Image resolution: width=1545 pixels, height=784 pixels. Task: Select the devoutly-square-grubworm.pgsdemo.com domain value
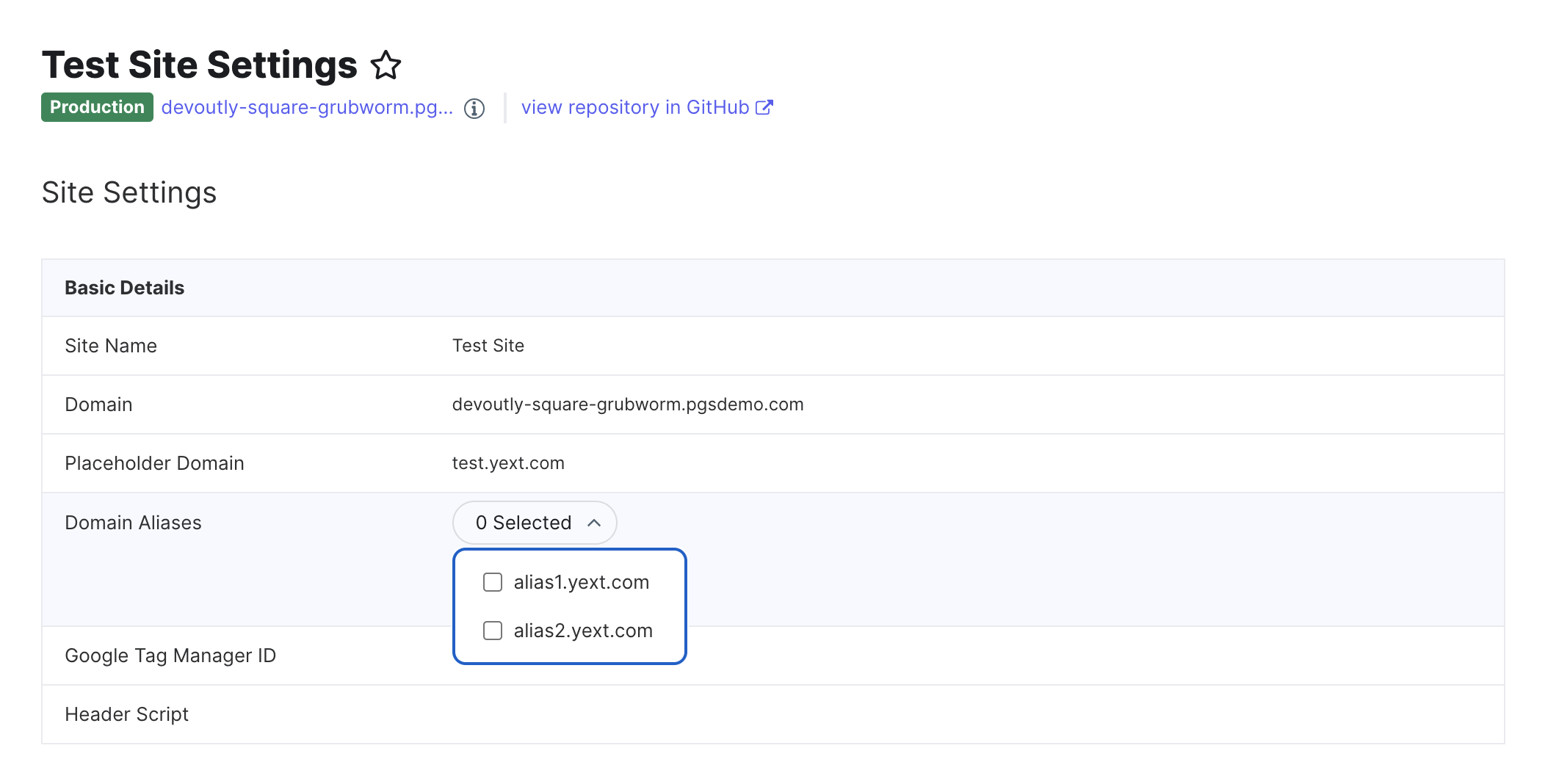(628, 404)
